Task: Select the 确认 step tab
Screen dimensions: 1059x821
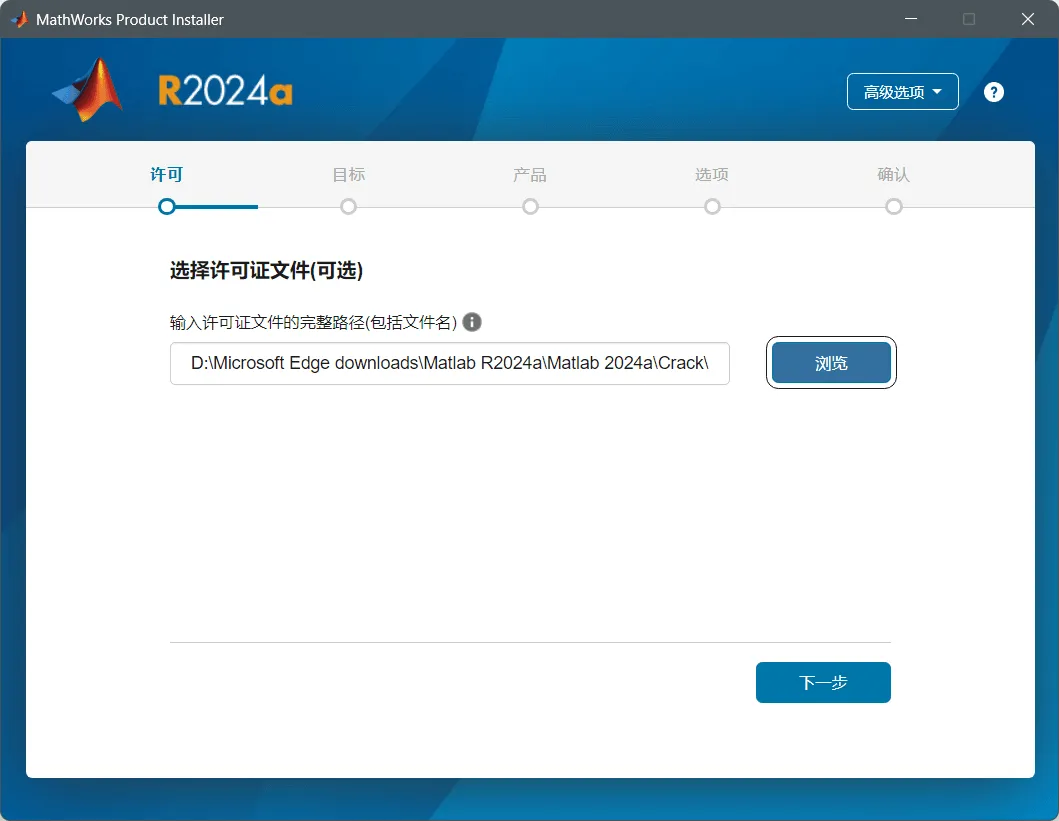Action: click(894, 175)
